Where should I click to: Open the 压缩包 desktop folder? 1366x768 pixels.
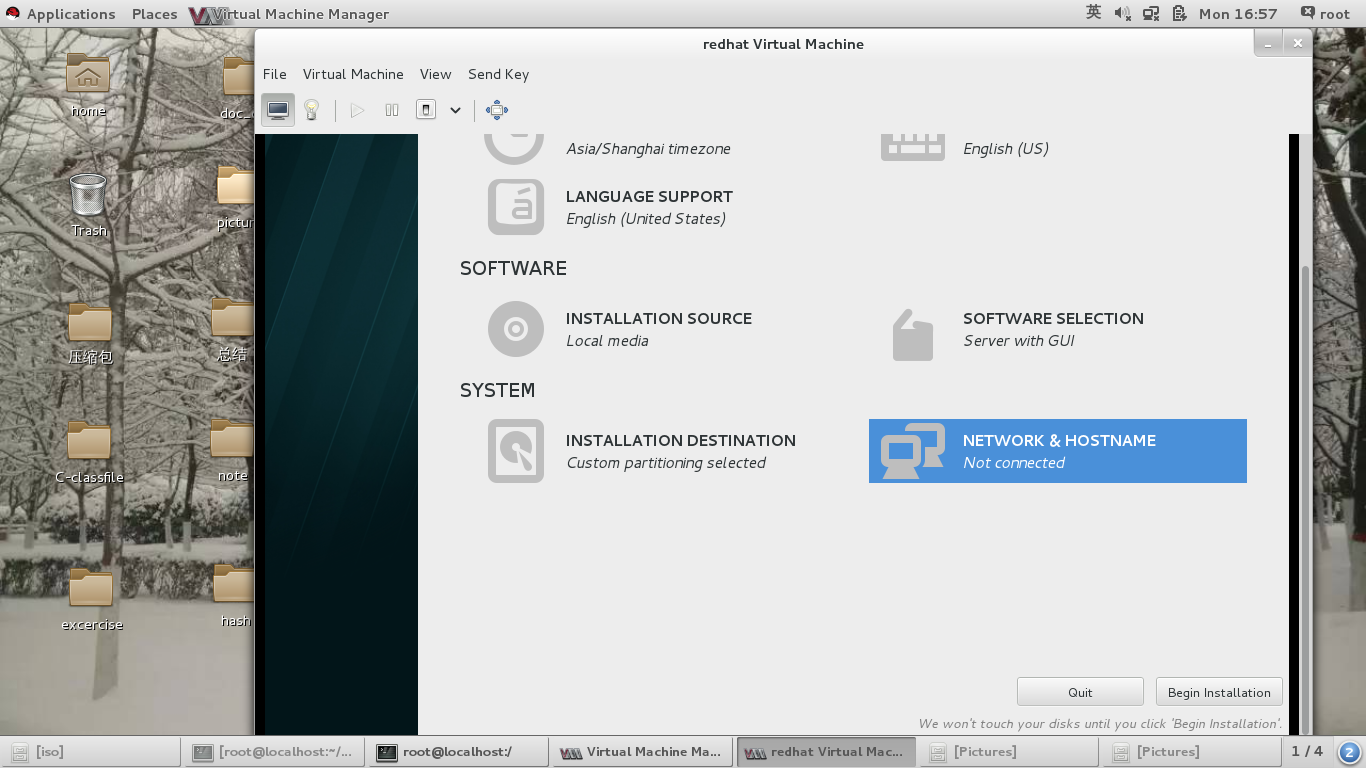point(90,334)
